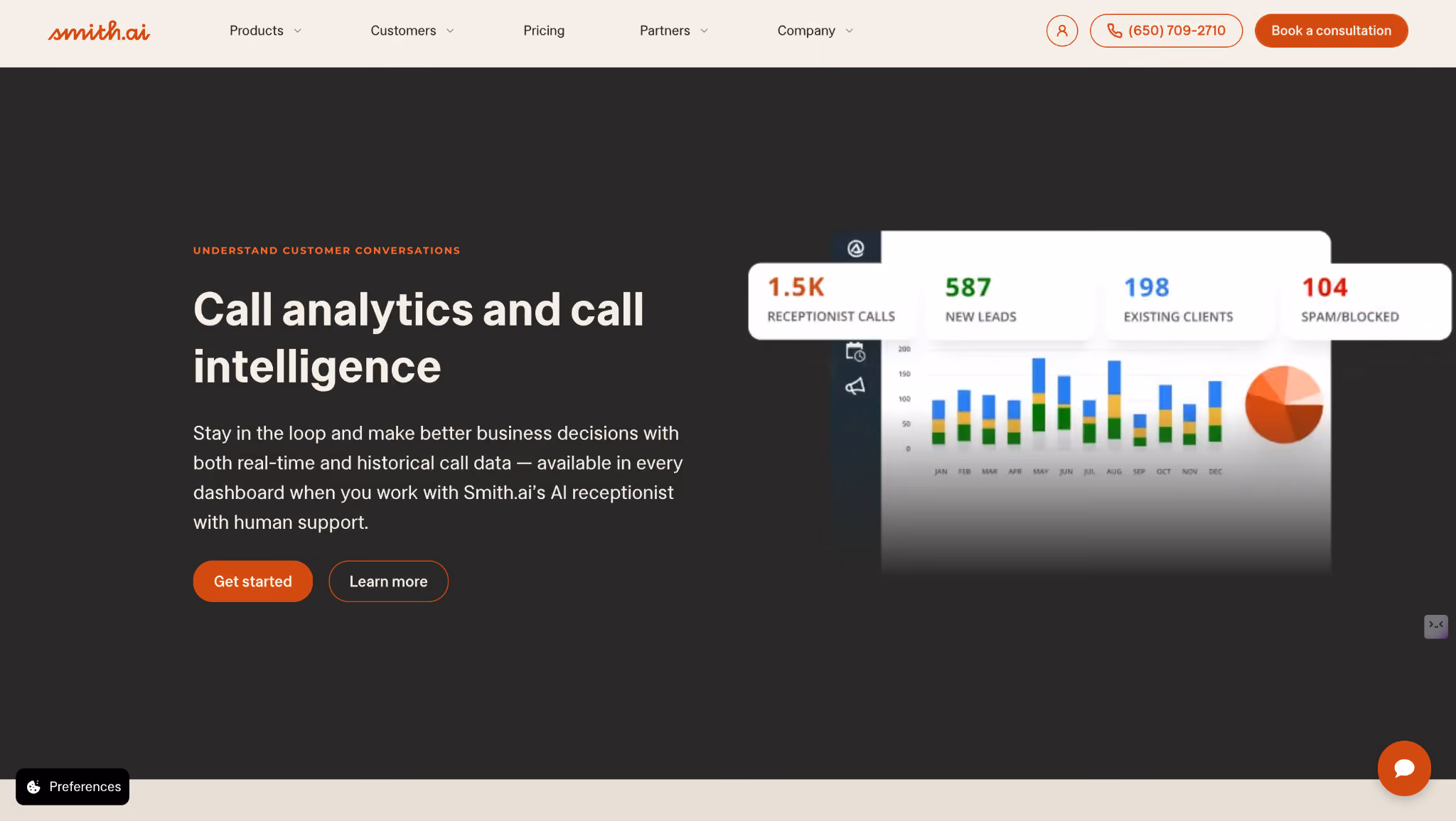1456x821 pixels.
Task: Click the AUG bar in the chart
Action: pyautogui.click(x=1114, y=400)
